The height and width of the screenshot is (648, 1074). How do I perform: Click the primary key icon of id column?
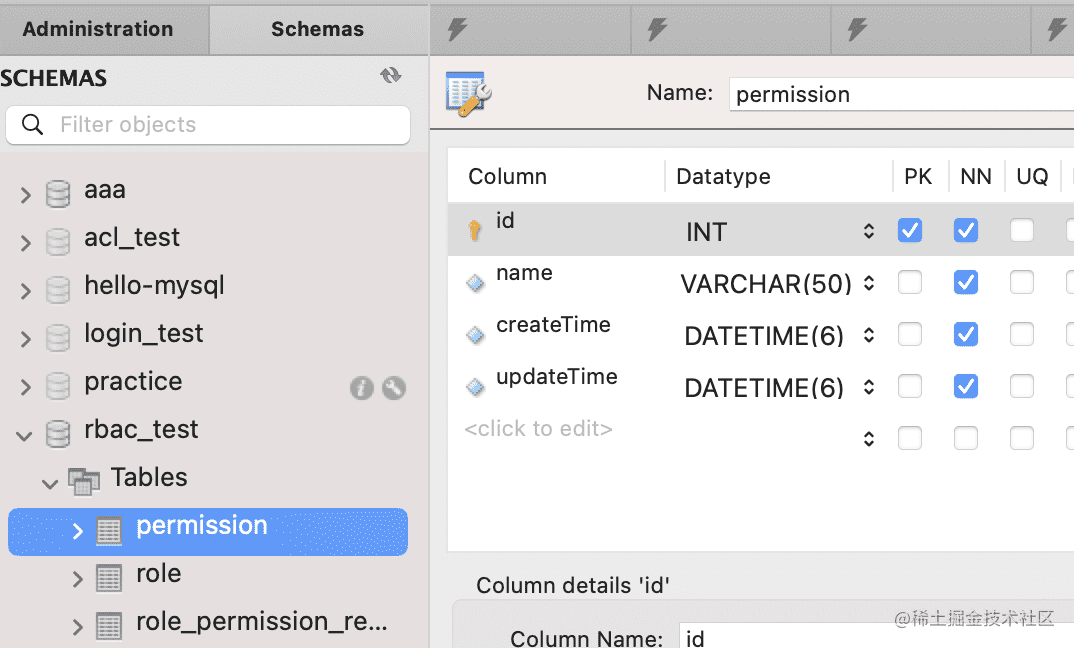pos(475,231)
